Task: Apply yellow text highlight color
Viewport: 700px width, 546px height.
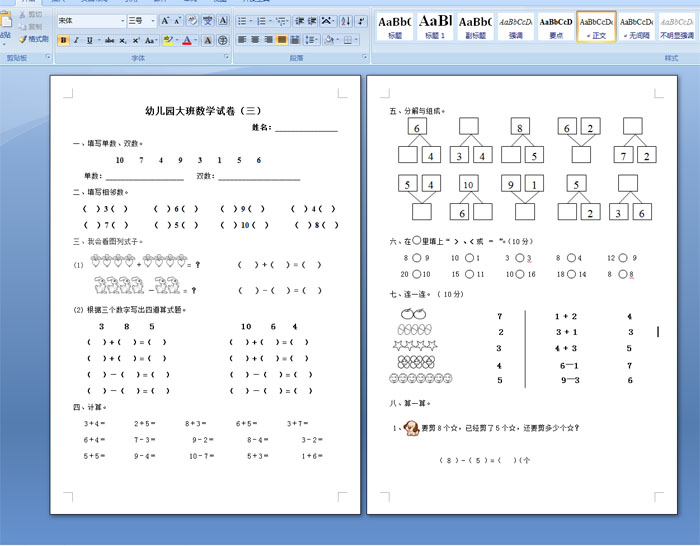Action: (x=167, y=41)
